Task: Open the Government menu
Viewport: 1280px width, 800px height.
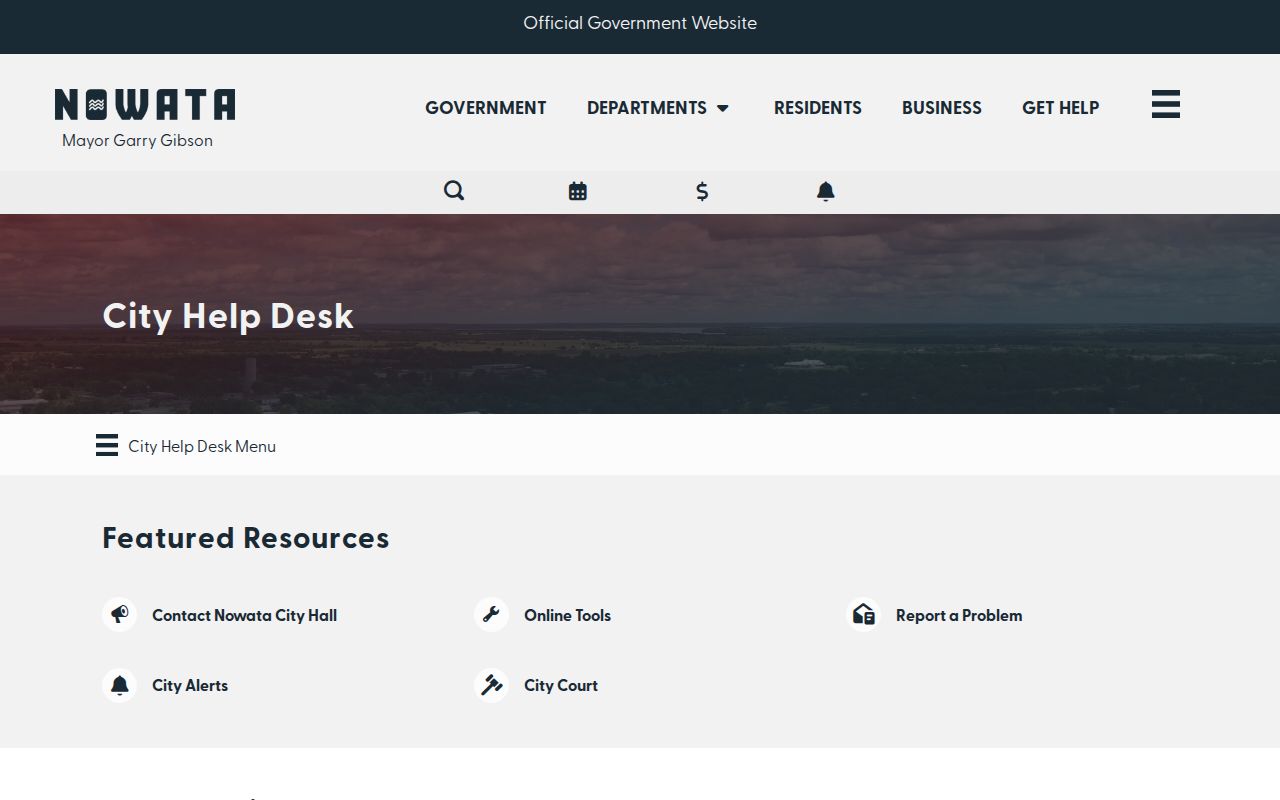Action: [x=486, y=108]
